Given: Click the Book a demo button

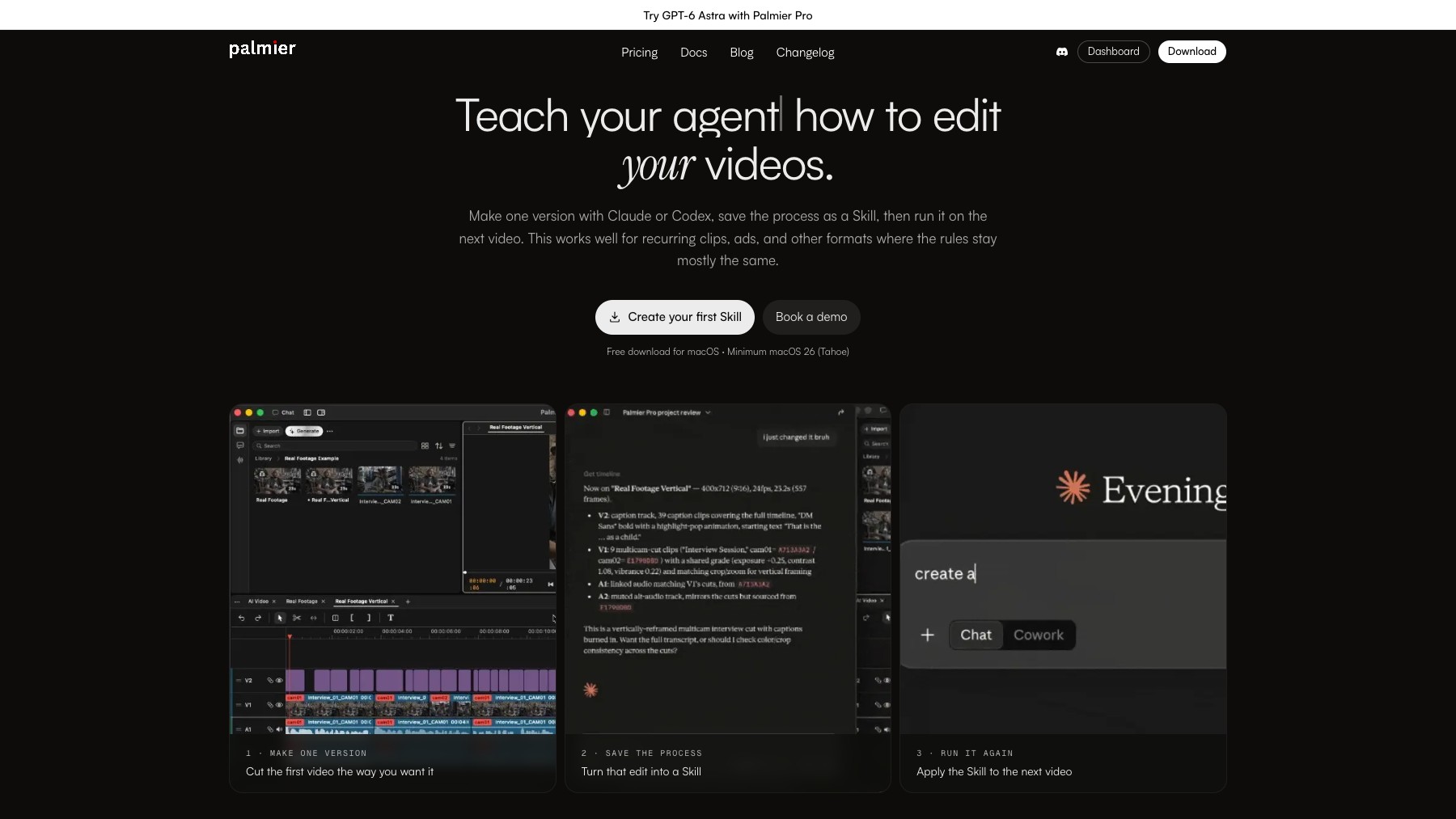Looking at the screenshot, I should [811, 317].
